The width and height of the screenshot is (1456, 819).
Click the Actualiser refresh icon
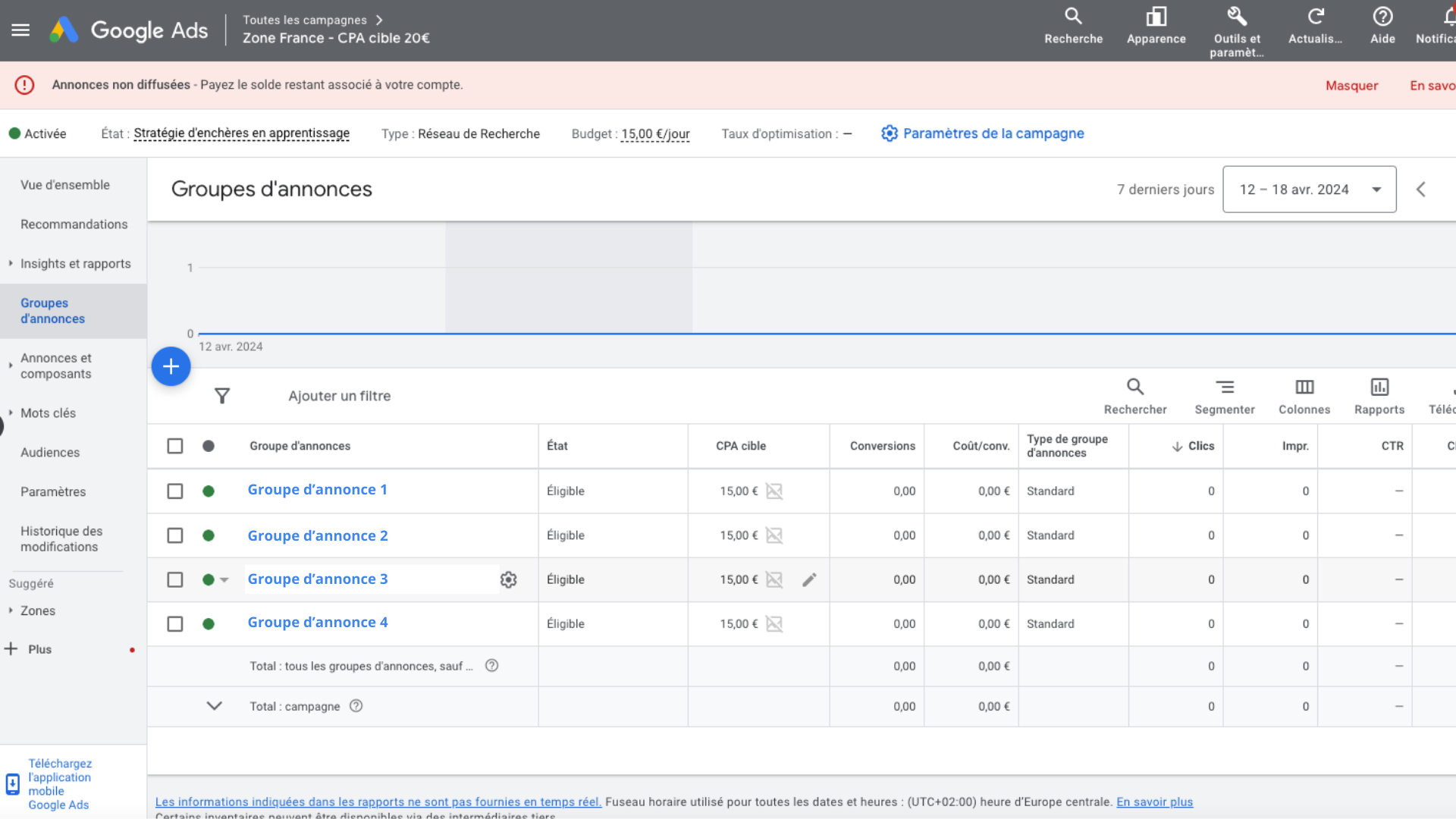[1316, 16]
